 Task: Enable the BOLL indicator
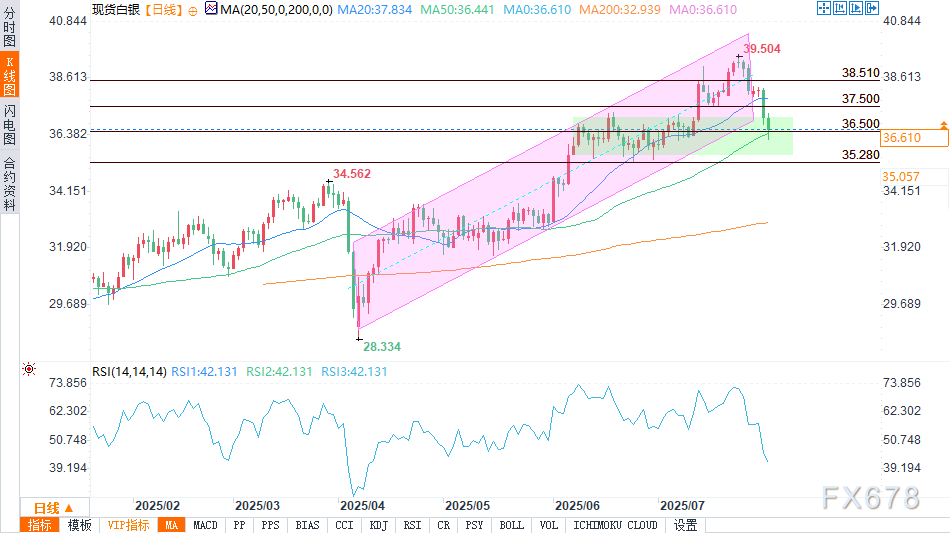pyautogui.click(x=511, y=525)
